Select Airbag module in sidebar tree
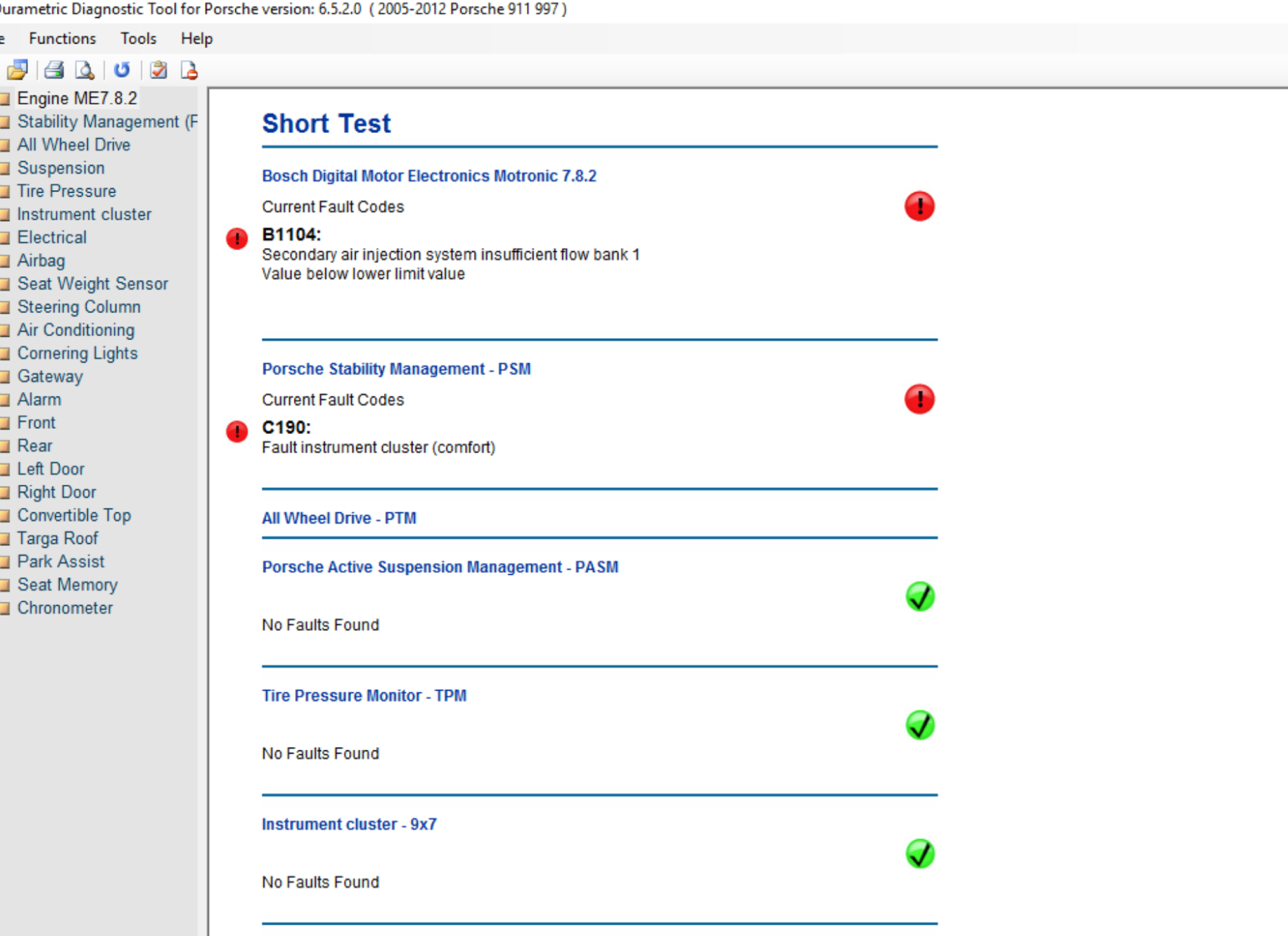The width and height of the screenshot is (1288, 936). click(41, 260)
